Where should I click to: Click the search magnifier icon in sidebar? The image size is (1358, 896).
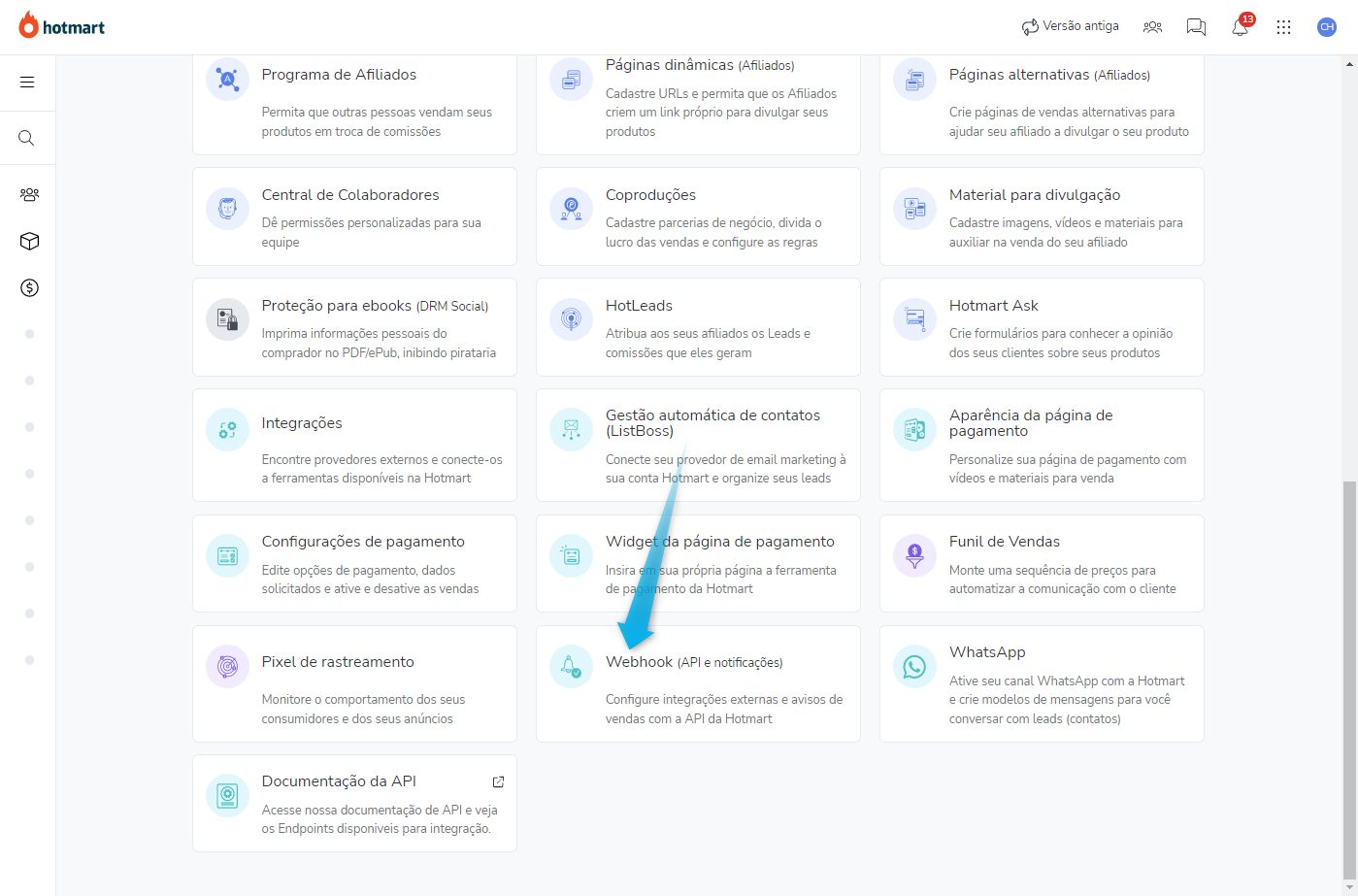(27, 138)
